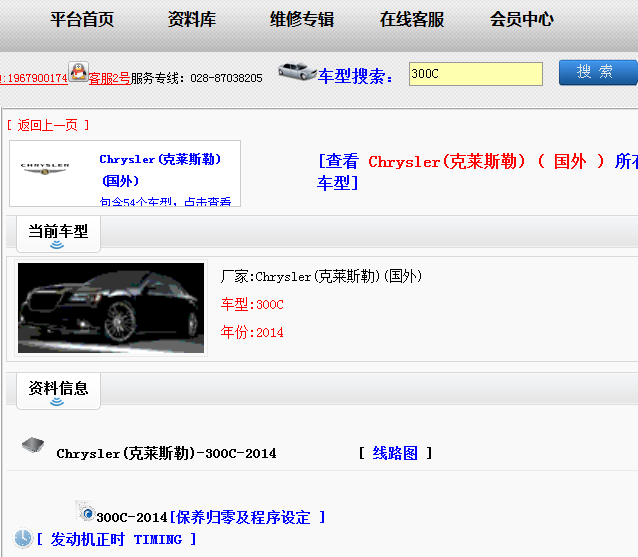
Task: Click the QQ number 1967900174 link
Action: tap(34, 78)
